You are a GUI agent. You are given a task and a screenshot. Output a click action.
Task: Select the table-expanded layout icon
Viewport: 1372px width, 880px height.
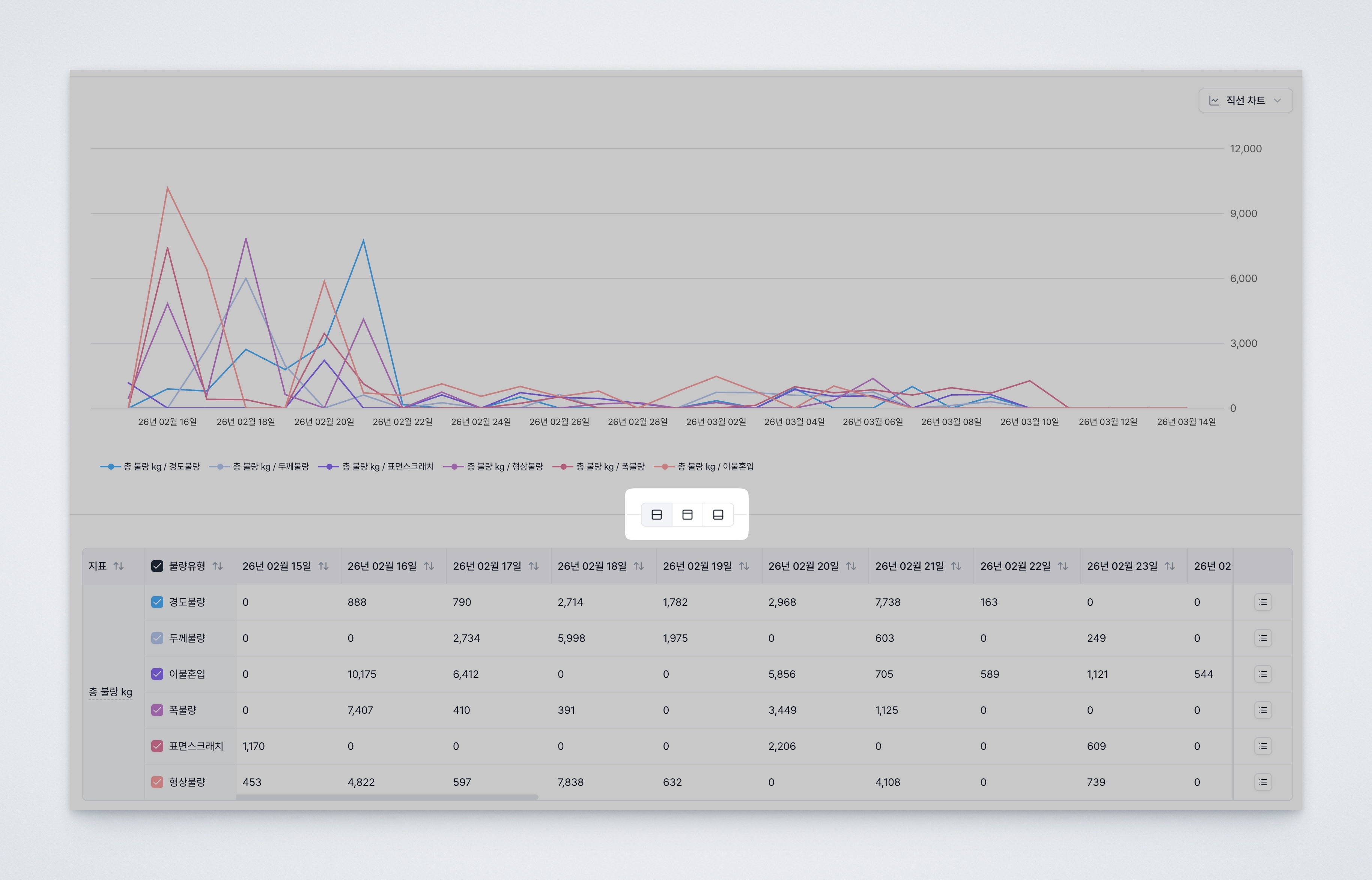point(688,514)
